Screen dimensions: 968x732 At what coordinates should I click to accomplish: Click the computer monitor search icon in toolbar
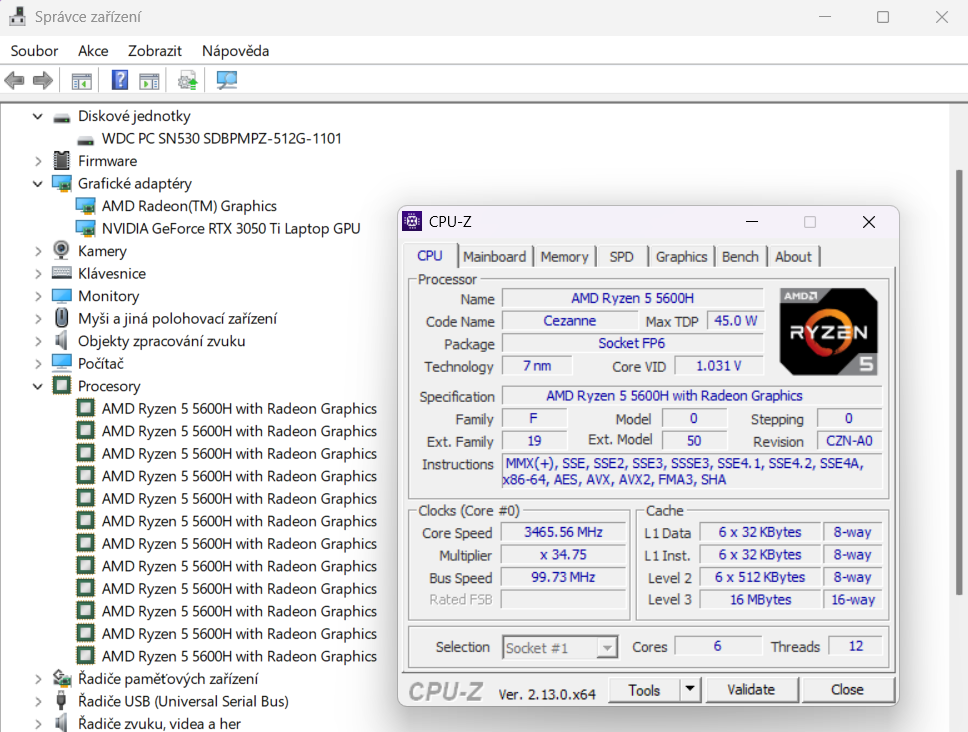[x=226, y=79]
